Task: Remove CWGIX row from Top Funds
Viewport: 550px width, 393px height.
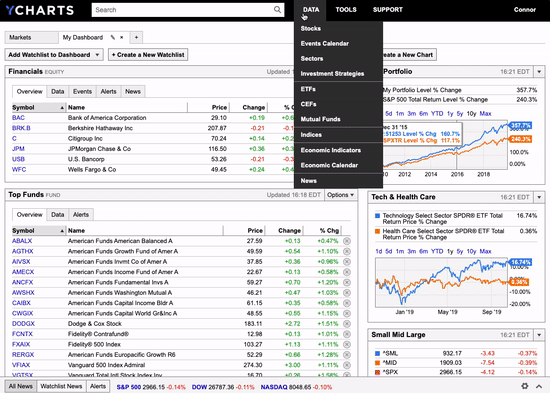Action: click(347, 313)
